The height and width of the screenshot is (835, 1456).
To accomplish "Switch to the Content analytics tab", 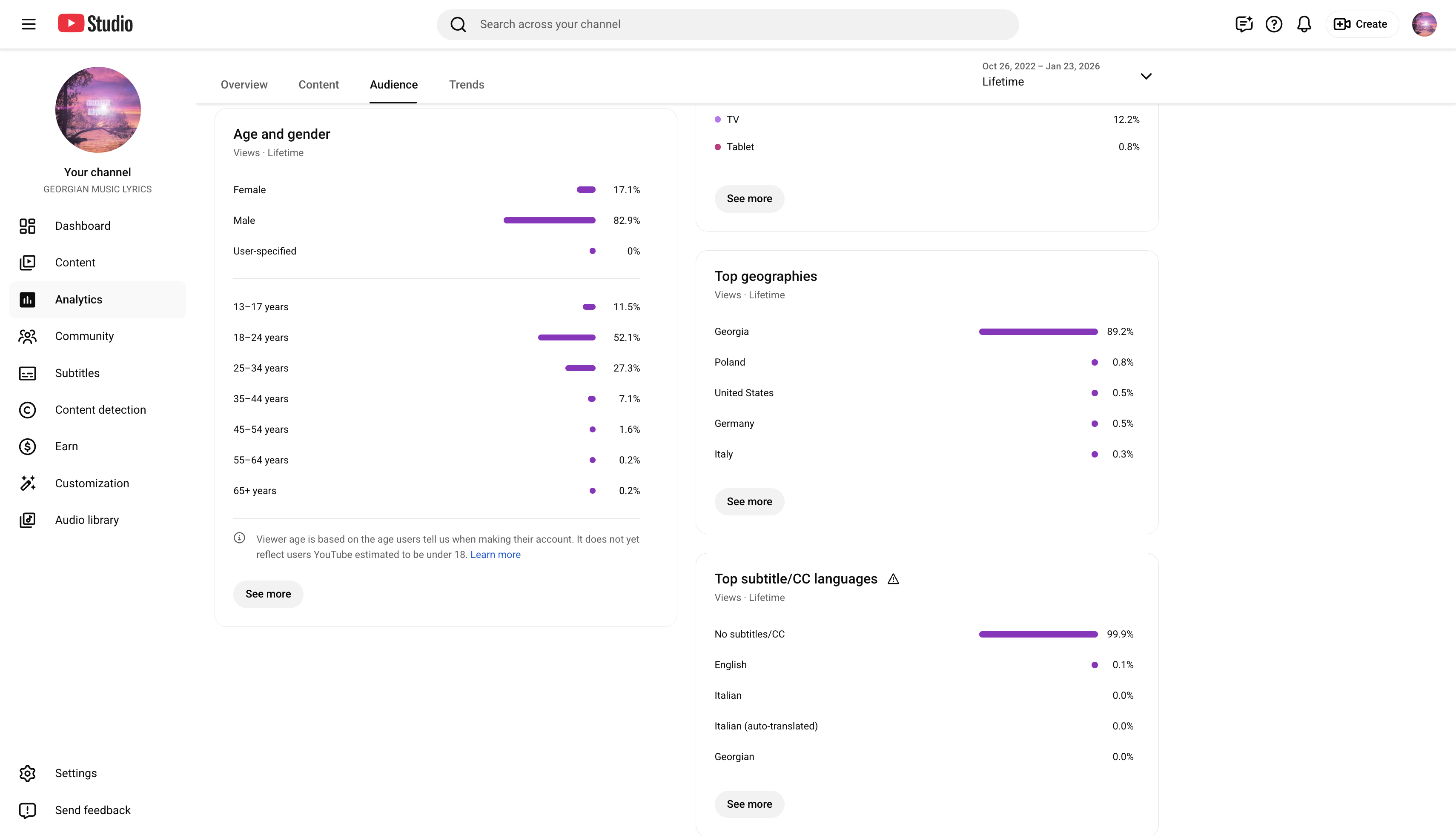I will point(318,85).
